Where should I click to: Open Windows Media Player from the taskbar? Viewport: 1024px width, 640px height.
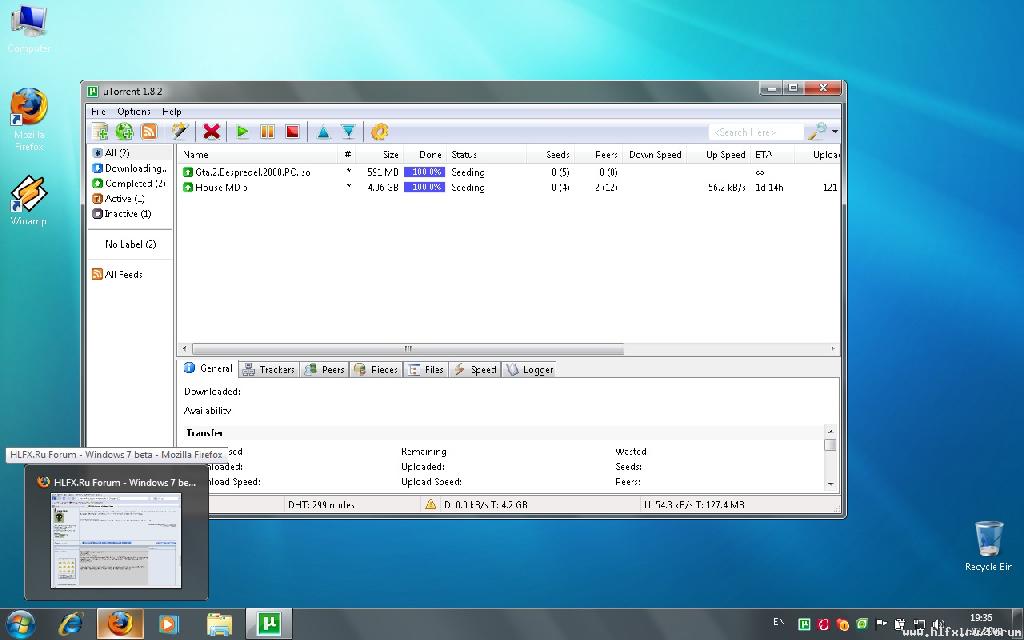[168, 624]
